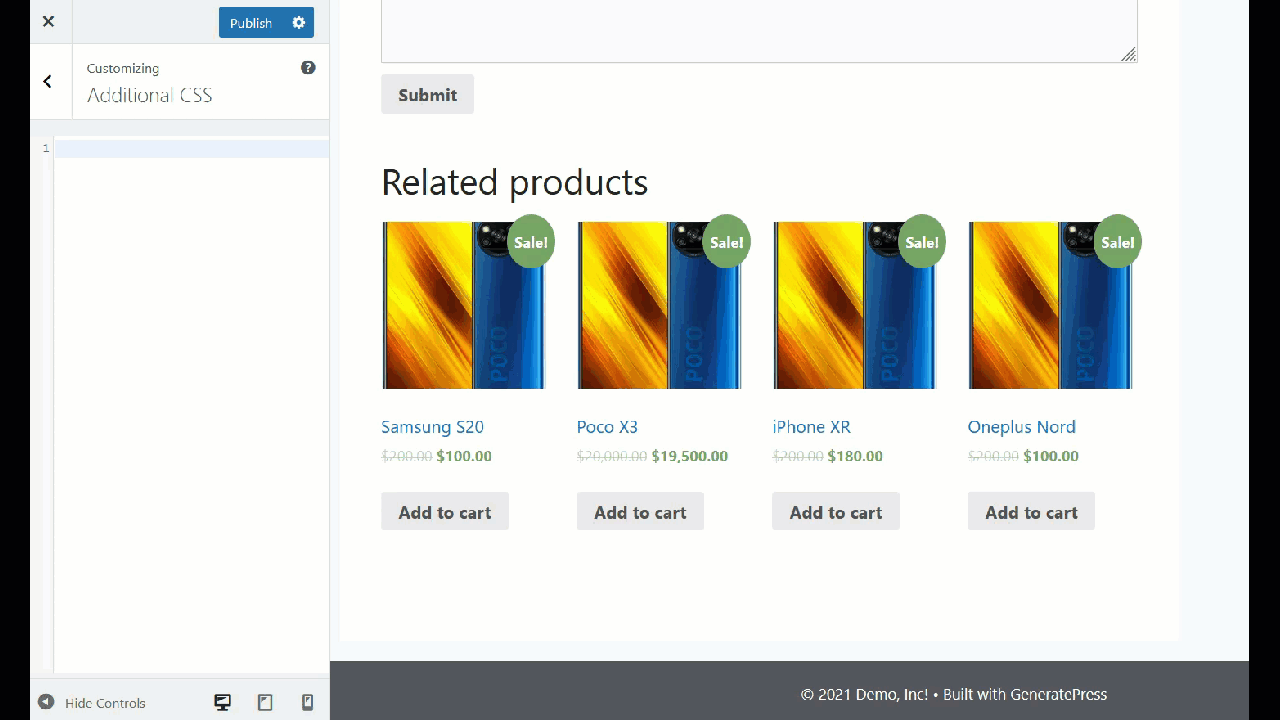This screenshot has height=720, width=1280.
Task: Add iPhone XR to cart
Action: [836, 511]
